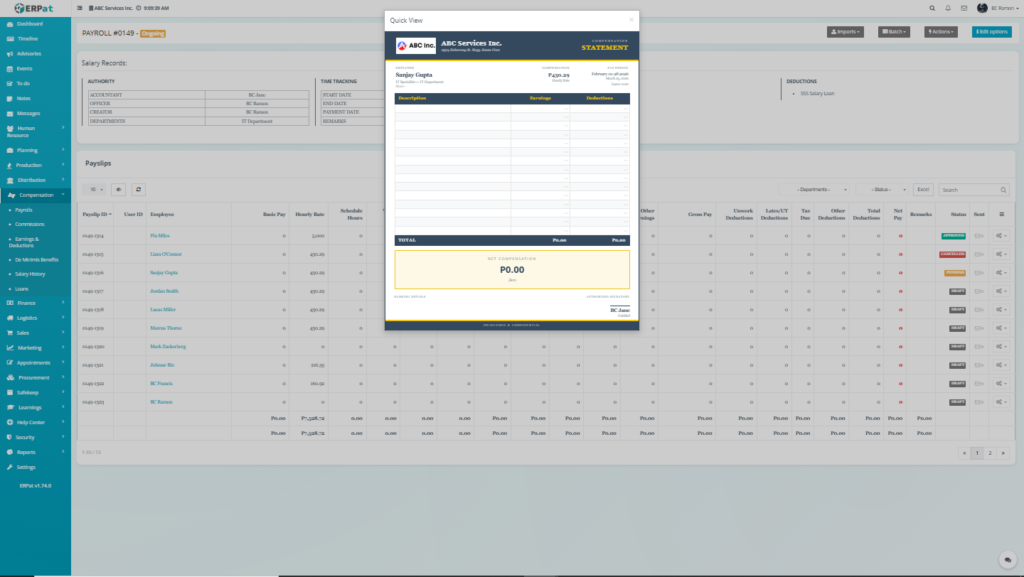
Task: Click the CANCELLED status badge
Action: point(952,254)
